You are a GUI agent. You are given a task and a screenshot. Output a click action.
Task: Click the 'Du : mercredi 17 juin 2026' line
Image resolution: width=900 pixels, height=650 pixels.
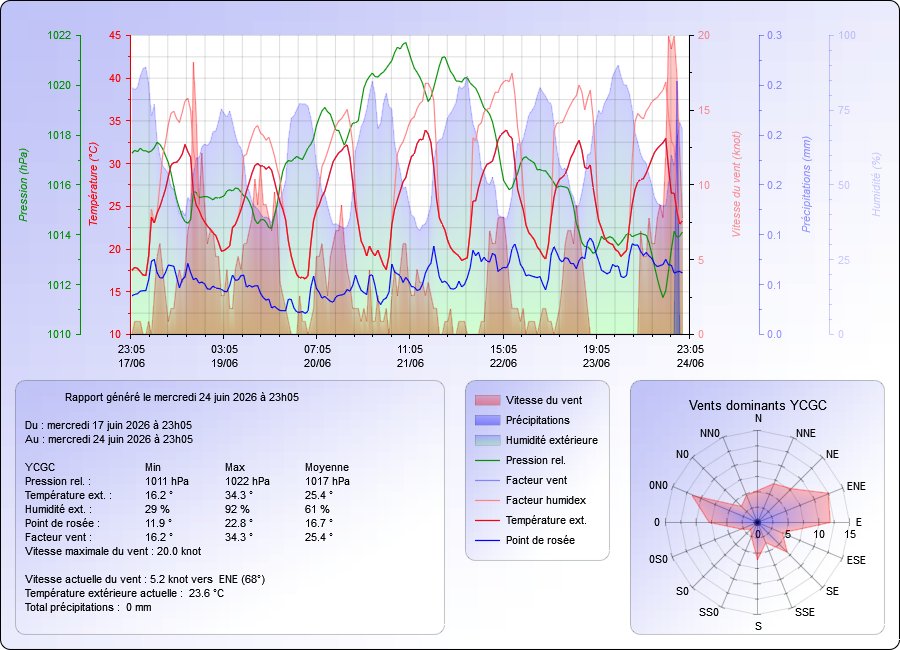[x=108, y=425]
